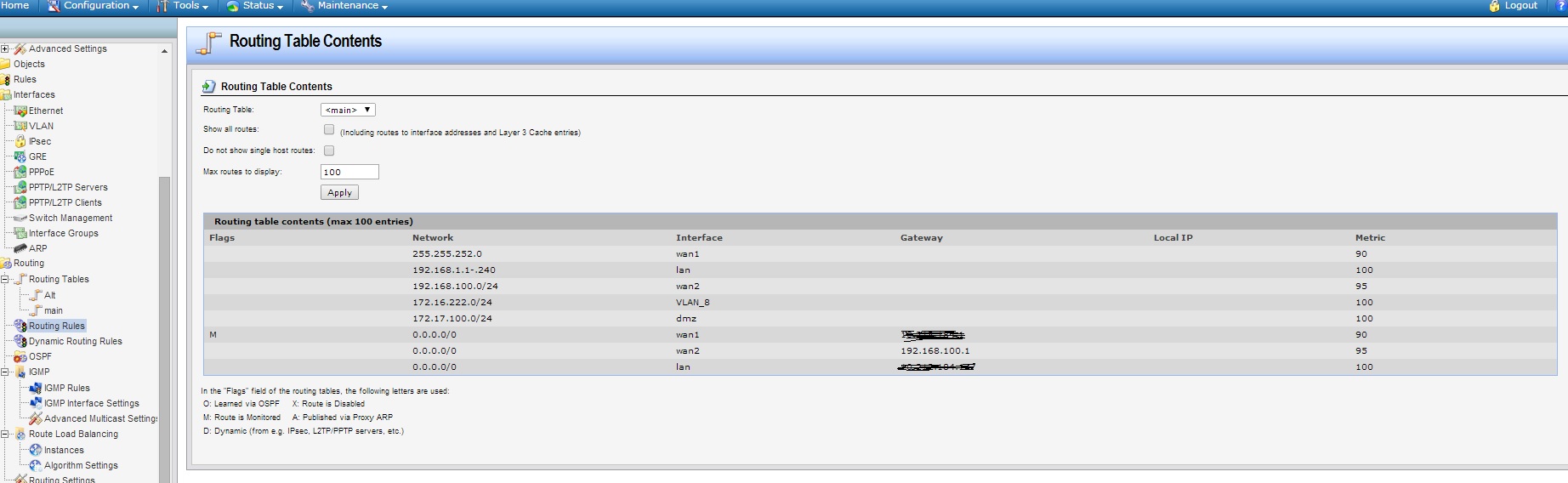Collapse the Routing Tables tree node
Screen dimensions: 1568x483
[5, 279]
